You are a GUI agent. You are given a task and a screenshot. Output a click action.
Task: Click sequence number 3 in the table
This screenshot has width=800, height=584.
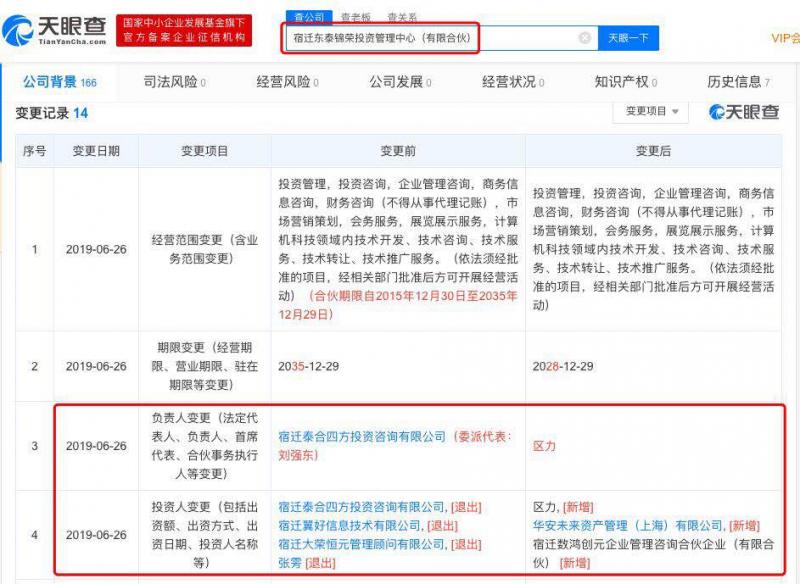pyautogui.click(x=35, y=446)
